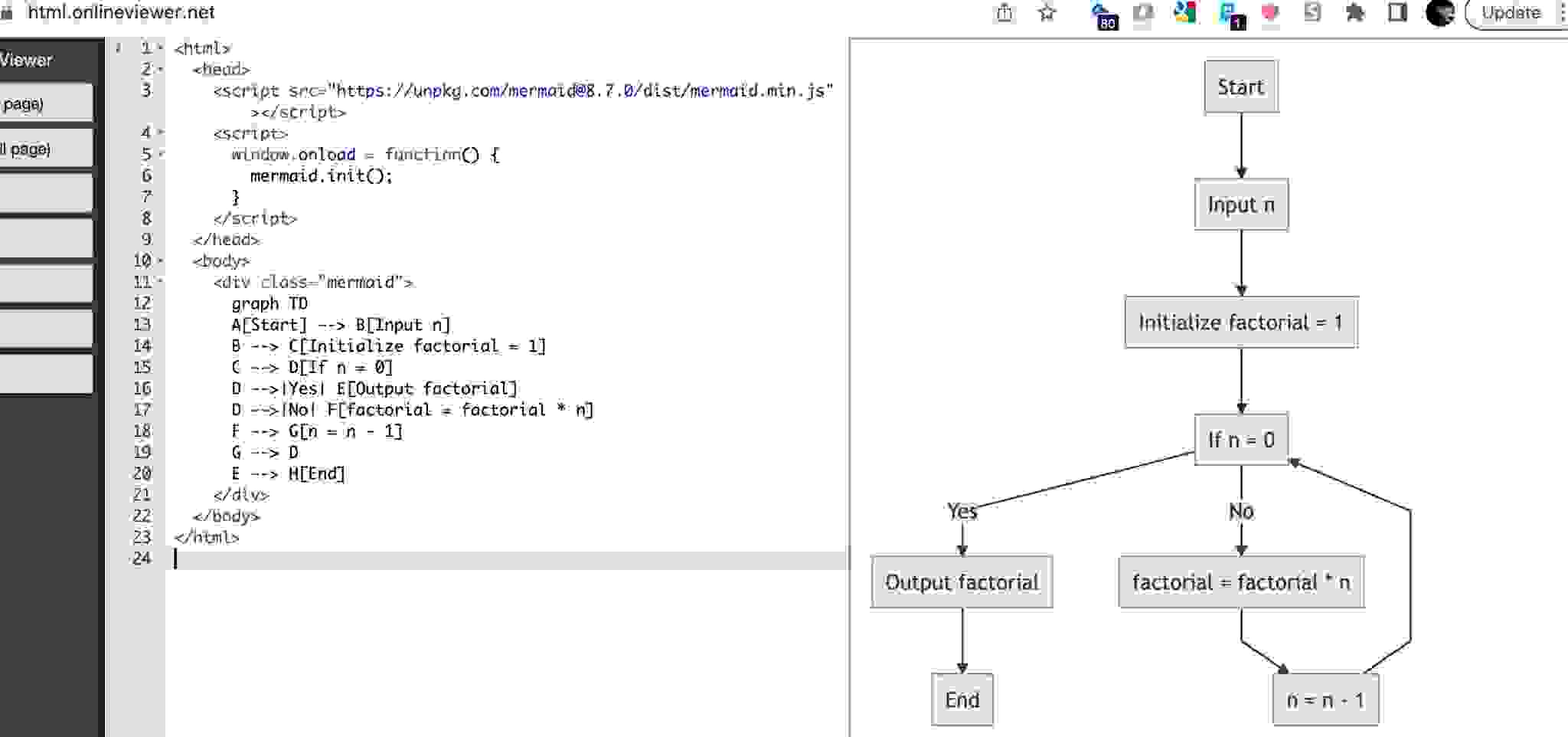
Task: Click the 'If n = 0' decision node
Action: 1240,439
